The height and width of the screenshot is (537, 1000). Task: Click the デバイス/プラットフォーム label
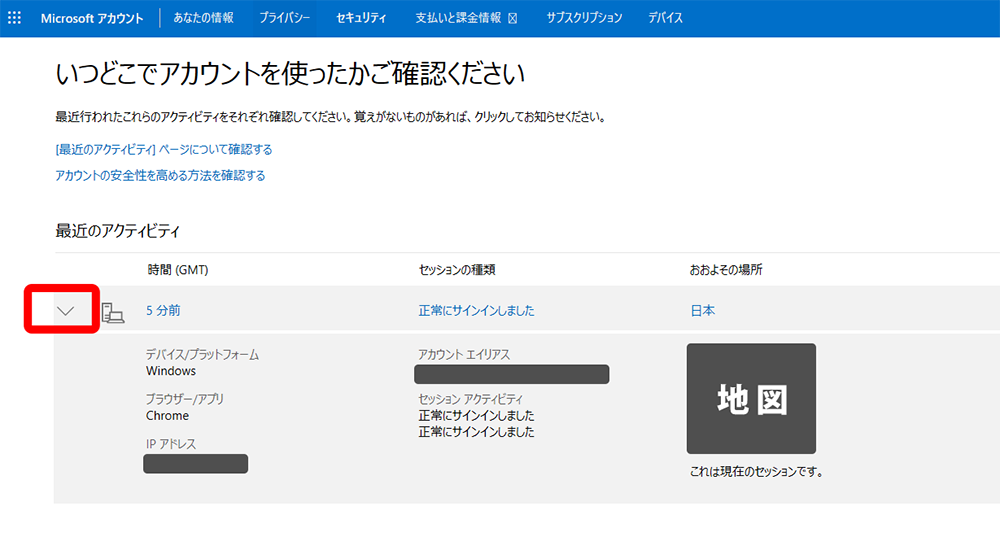[202, 355]
